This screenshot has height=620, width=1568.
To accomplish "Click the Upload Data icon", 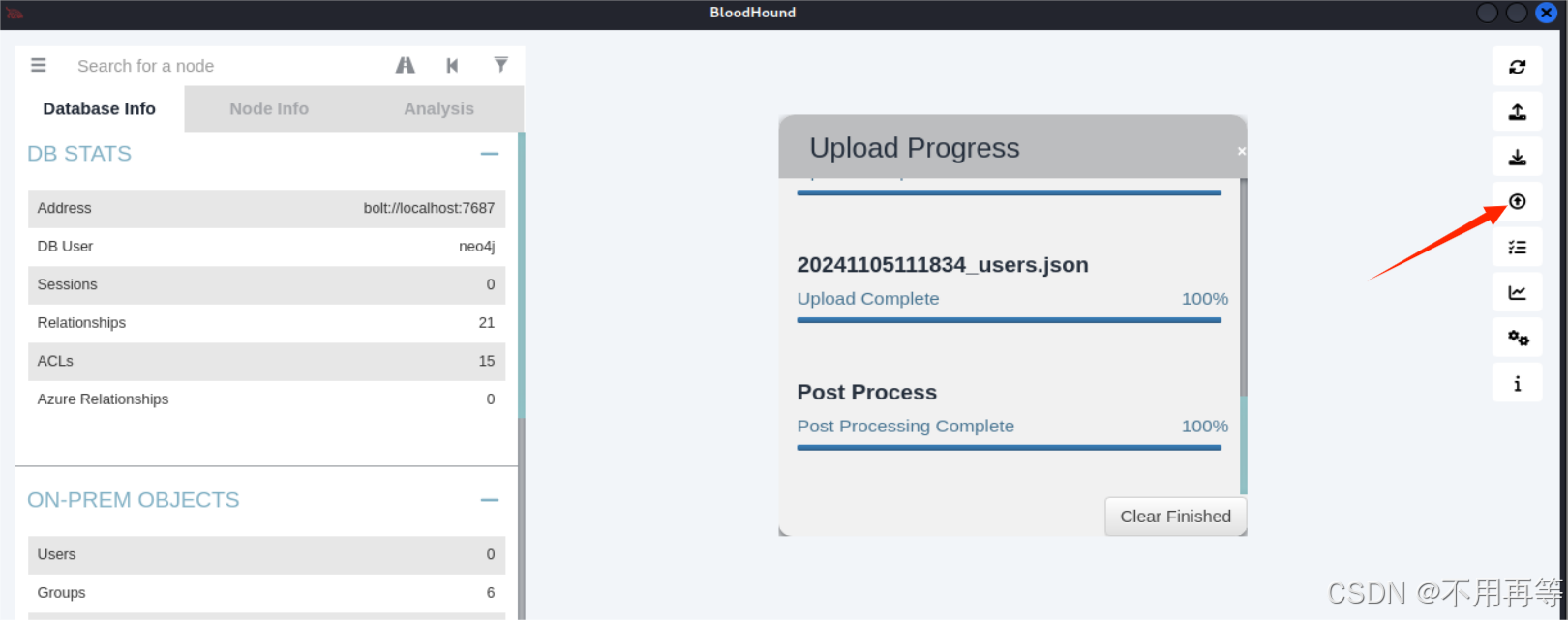I will point(1517,201).
